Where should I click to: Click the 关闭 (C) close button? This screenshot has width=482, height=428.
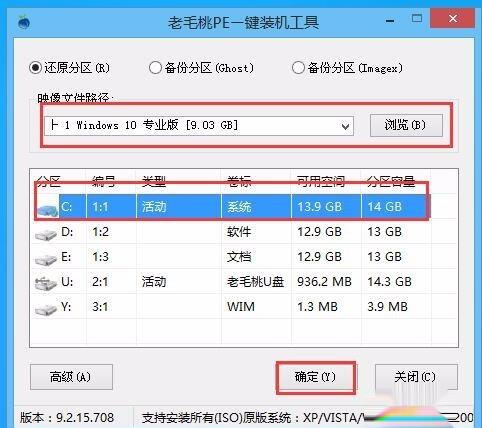coord(415,377)
